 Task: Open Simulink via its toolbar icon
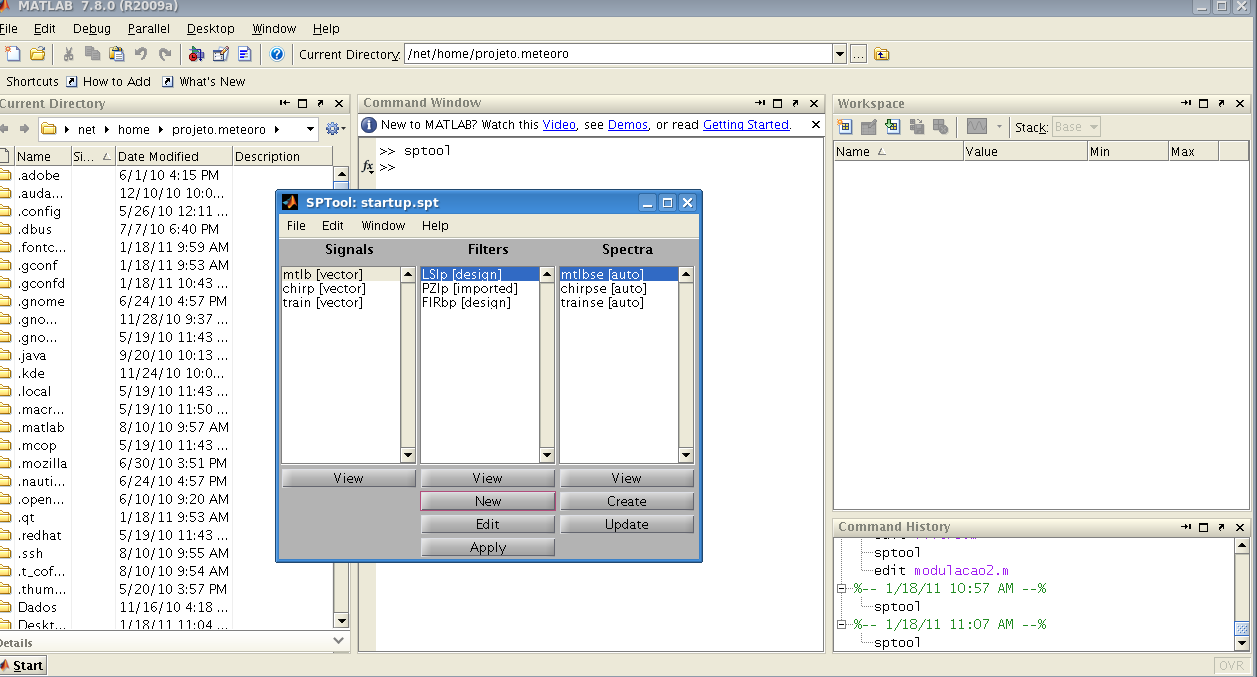click(196, 54)
